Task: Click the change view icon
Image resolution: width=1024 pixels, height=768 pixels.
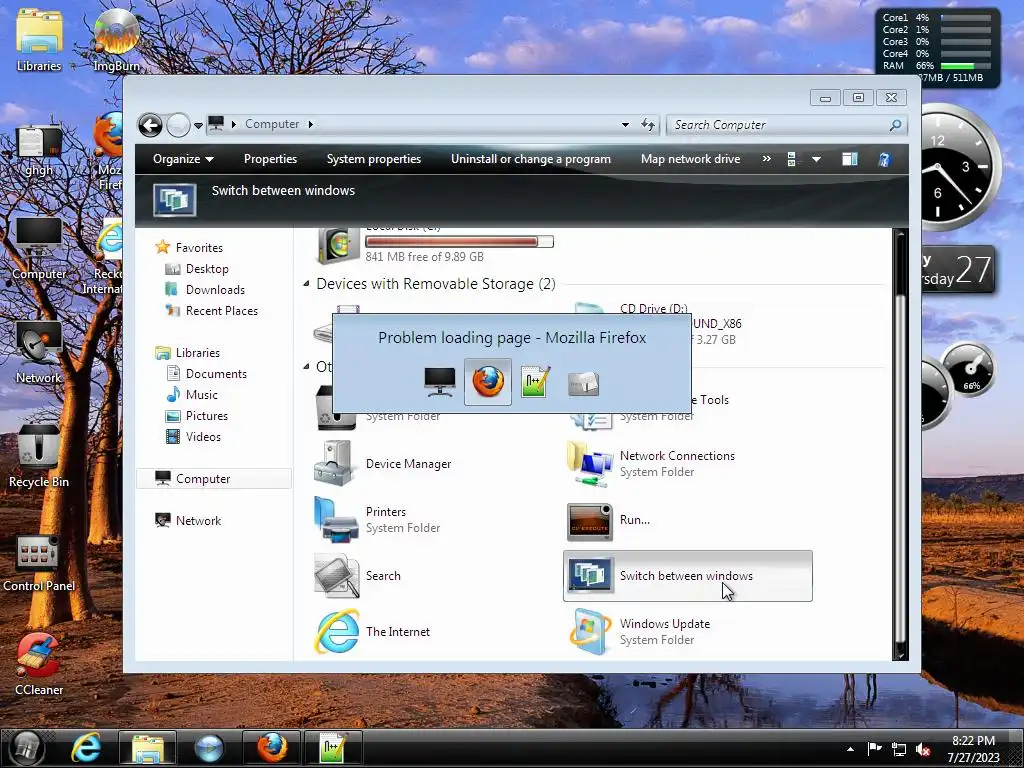Action: [792, 159]
